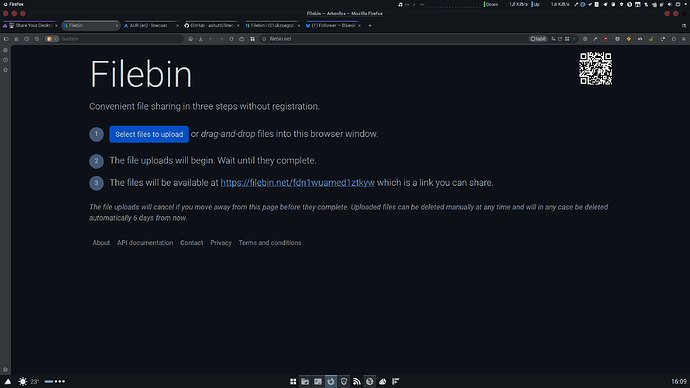The height and width of the screenshot is (388, 690).
Task: Click the music note icon in top panel
Action: point(400,4)
